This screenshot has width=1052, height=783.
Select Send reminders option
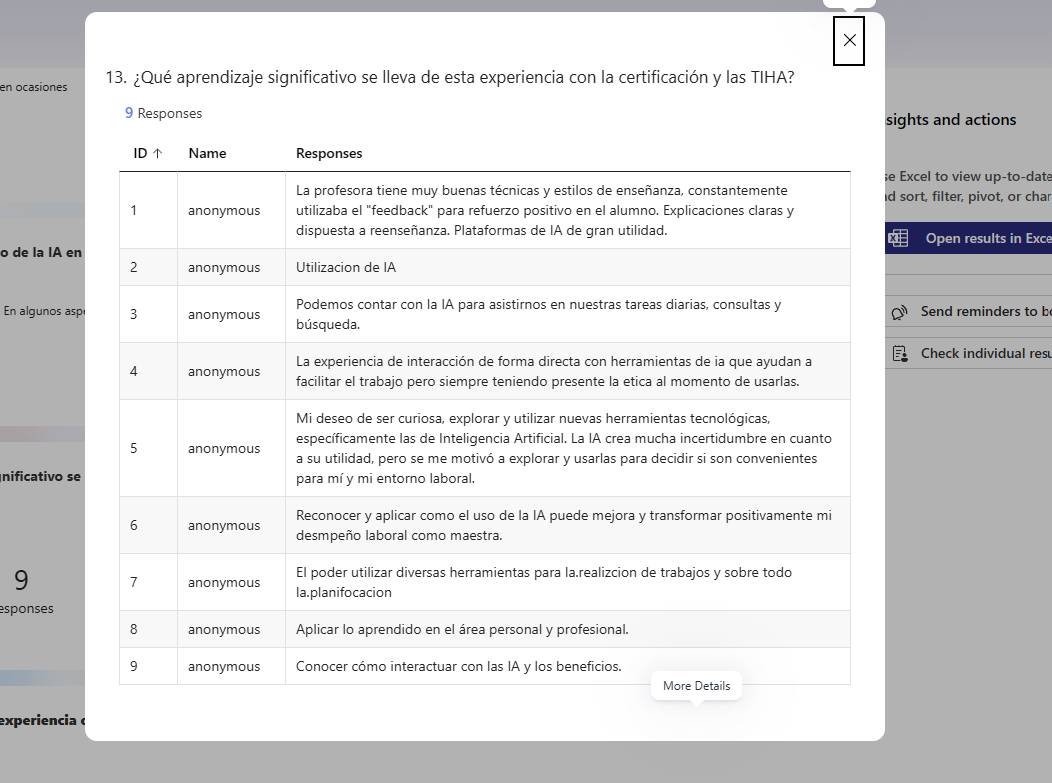[968, 311]
